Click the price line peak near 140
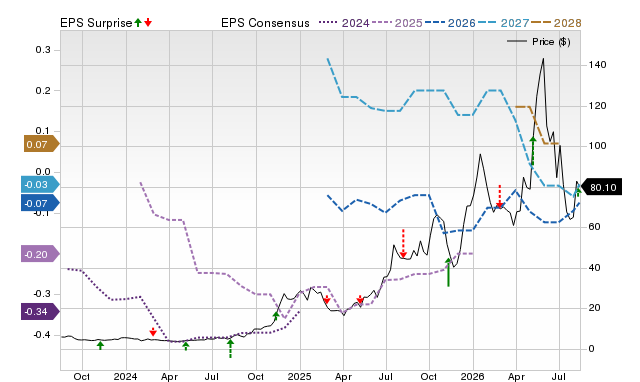The image size is (640, 382). [543, 59]
